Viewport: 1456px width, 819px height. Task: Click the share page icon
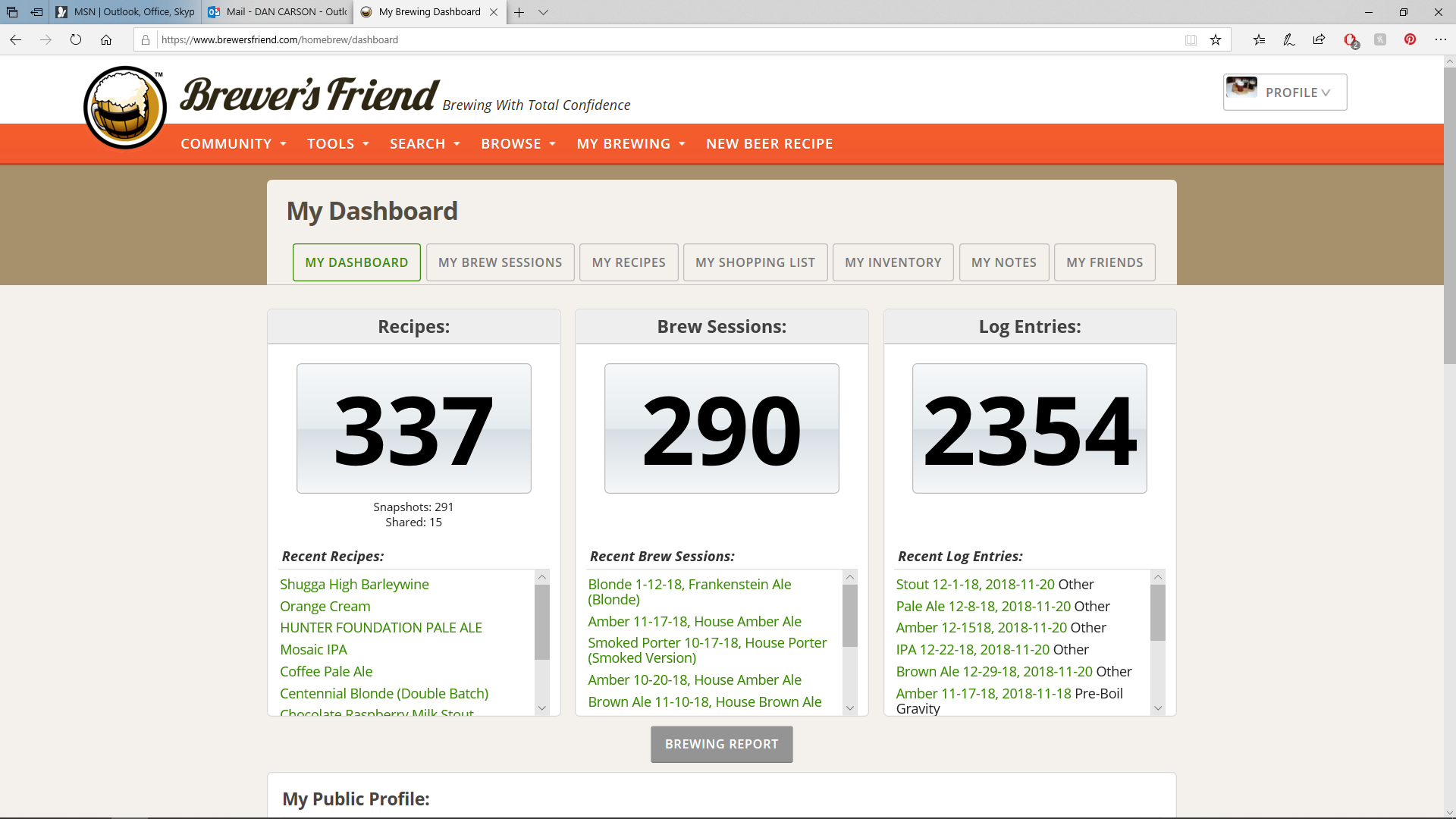tap(1319, 40)
